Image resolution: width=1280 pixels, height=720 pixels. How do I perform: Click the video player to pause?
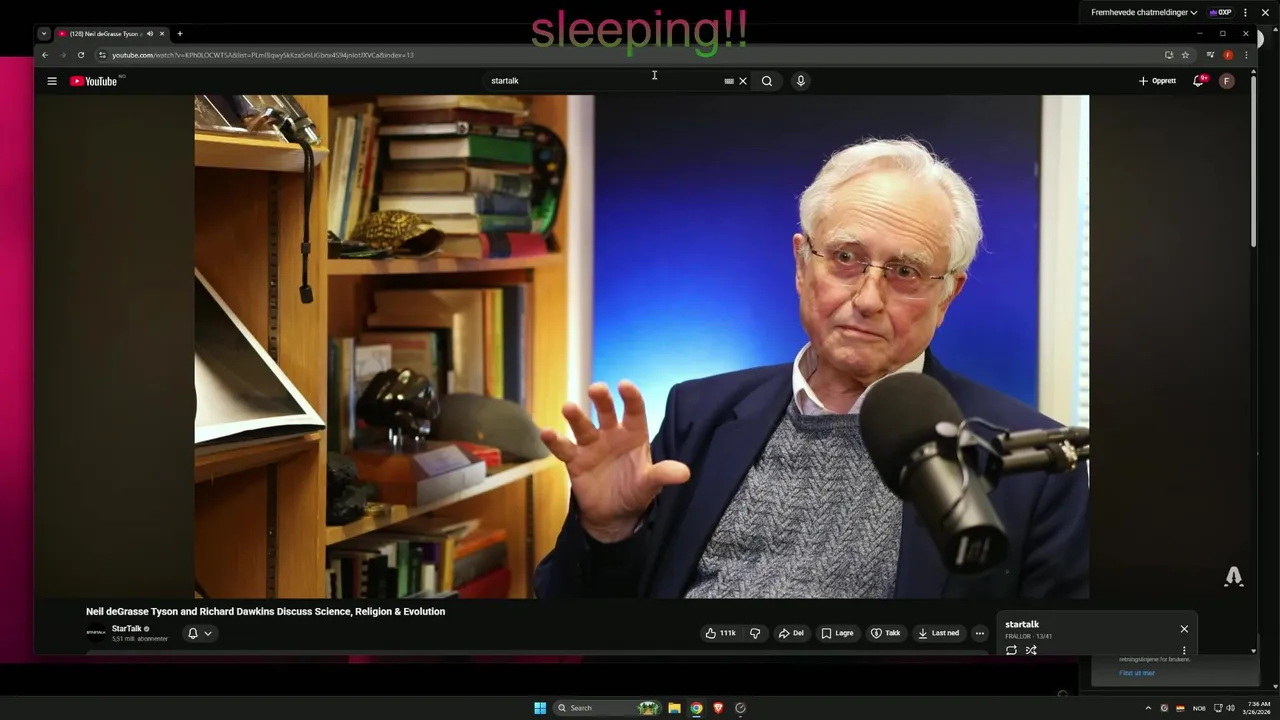(x=641, y=347)
